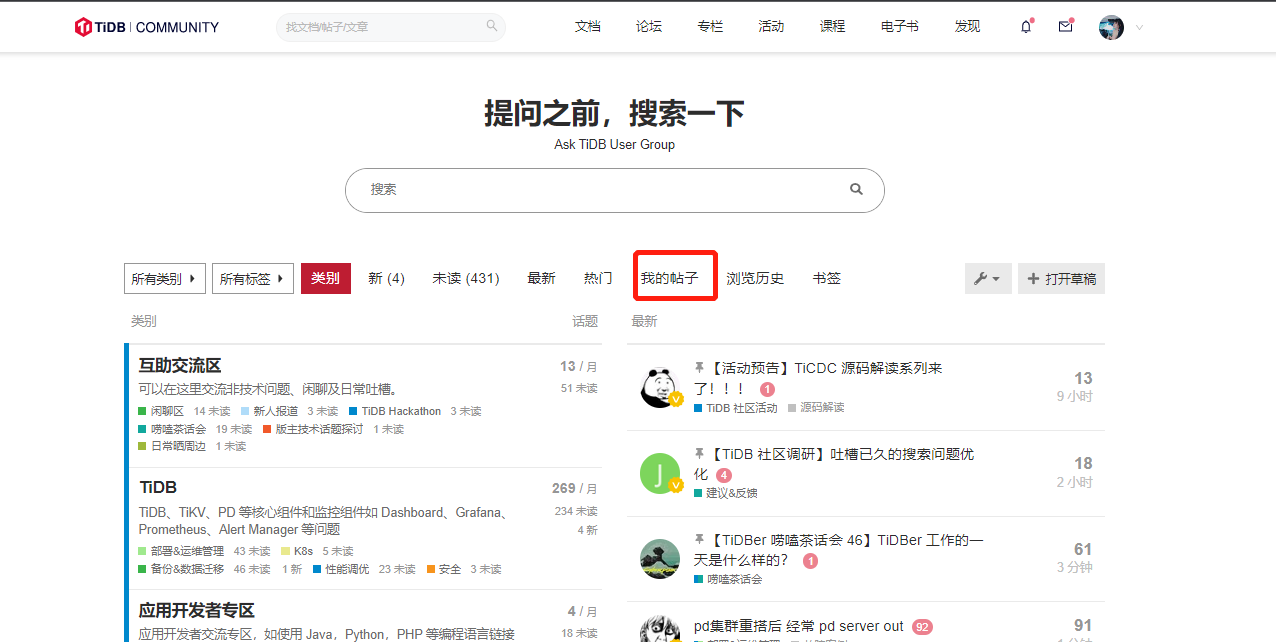
Task: Open the 源码解读 tag
Action: click(816, 407)
